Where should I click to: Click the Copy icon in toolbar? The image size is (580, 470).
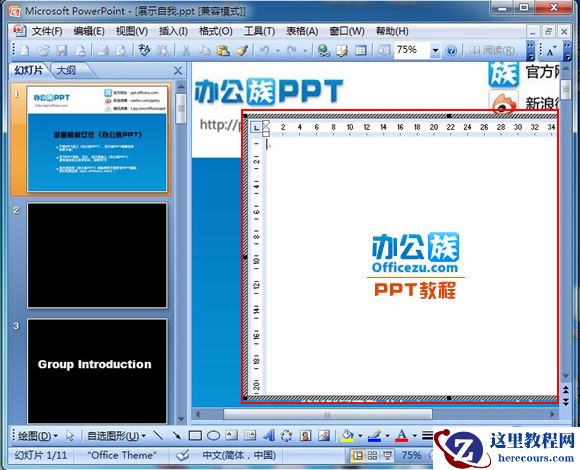pyautogui.click(x=204, y=50)
